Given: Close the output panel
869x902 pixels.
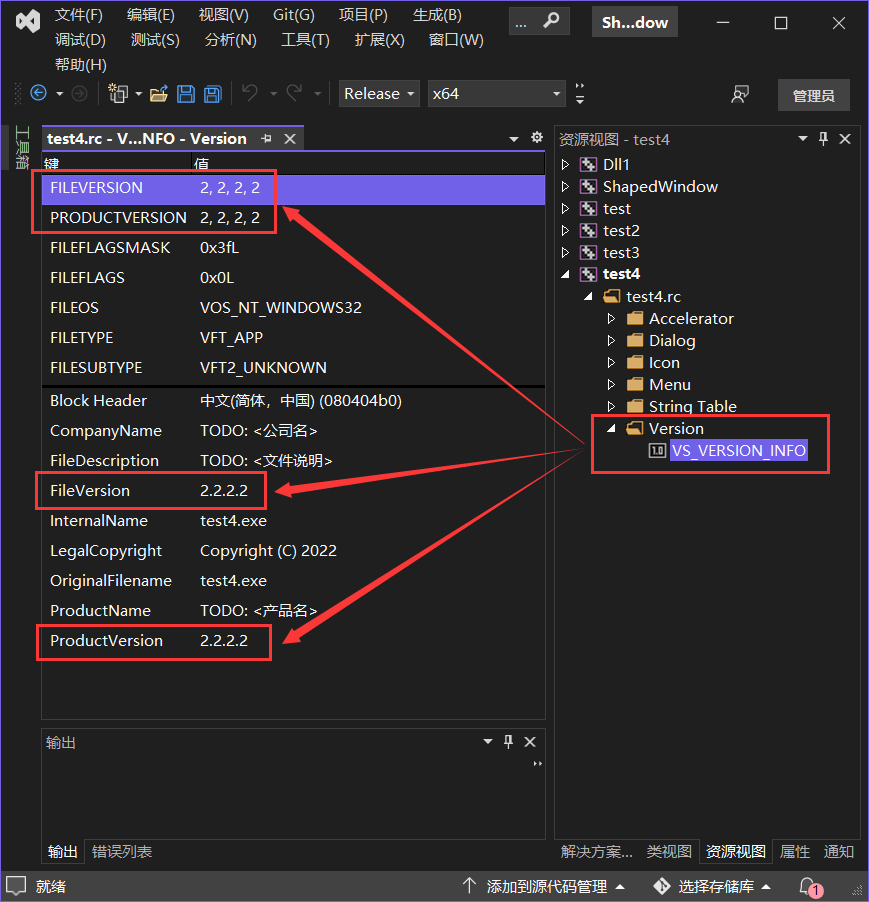Looking at the screenshot, I should 530,742.
